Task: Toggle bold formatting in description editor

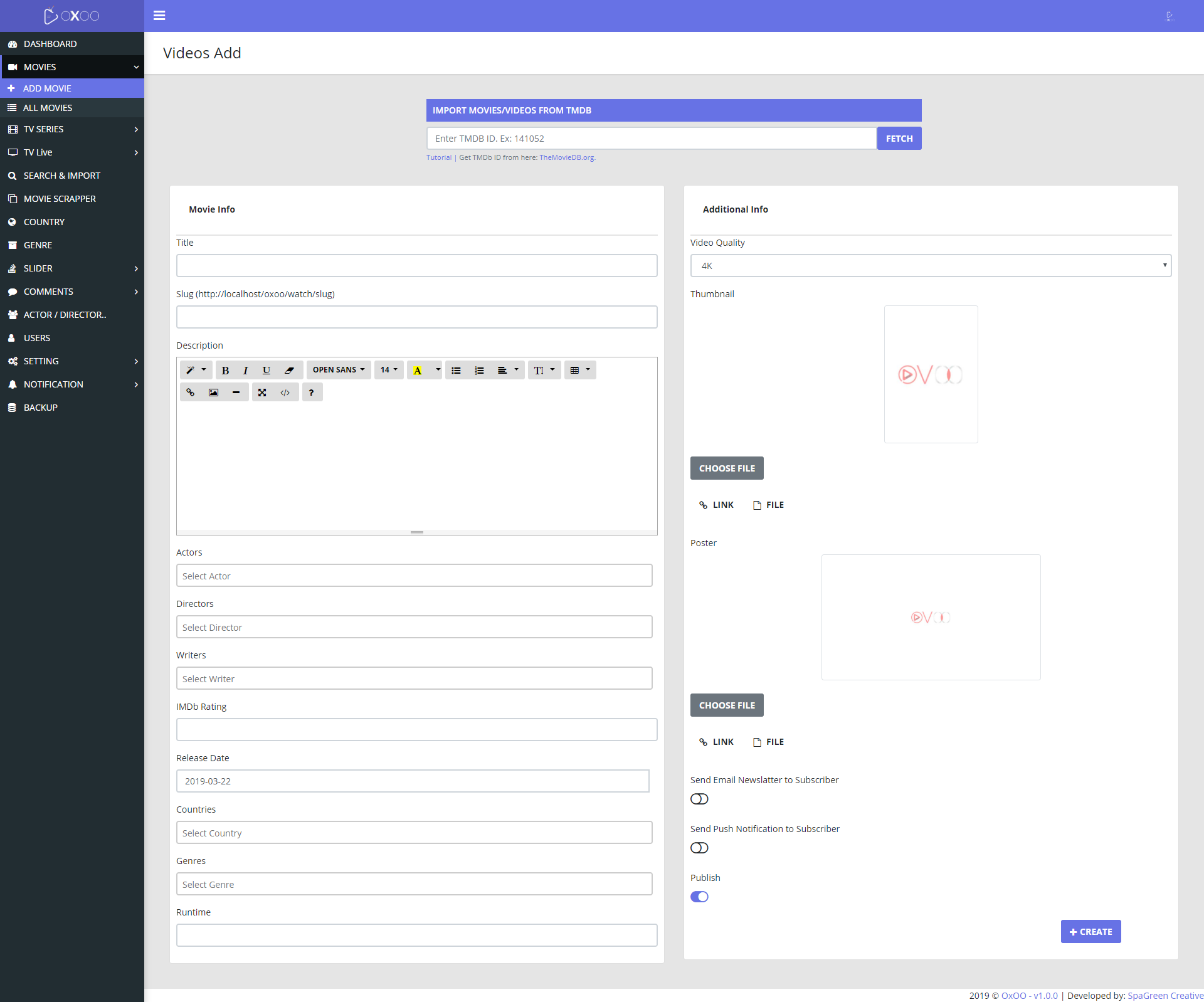Action: tap(226, 370)
